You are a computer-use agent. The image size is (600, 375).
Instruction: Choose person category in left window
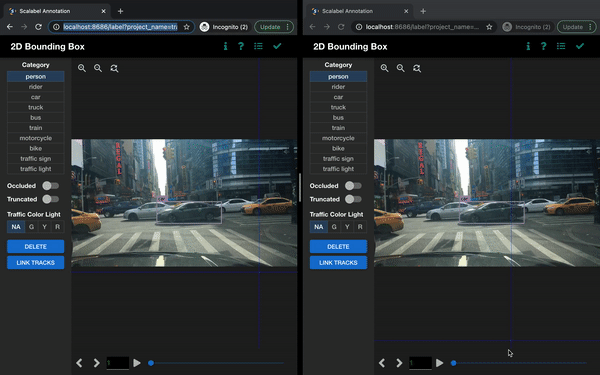tap(36, 77)
